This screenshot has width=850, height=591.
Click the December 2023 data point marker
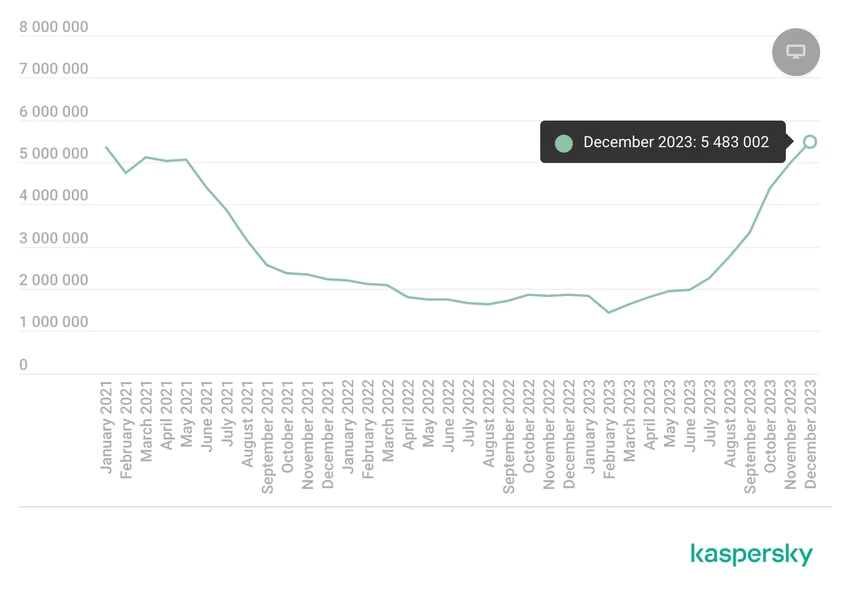pos(810,142)
